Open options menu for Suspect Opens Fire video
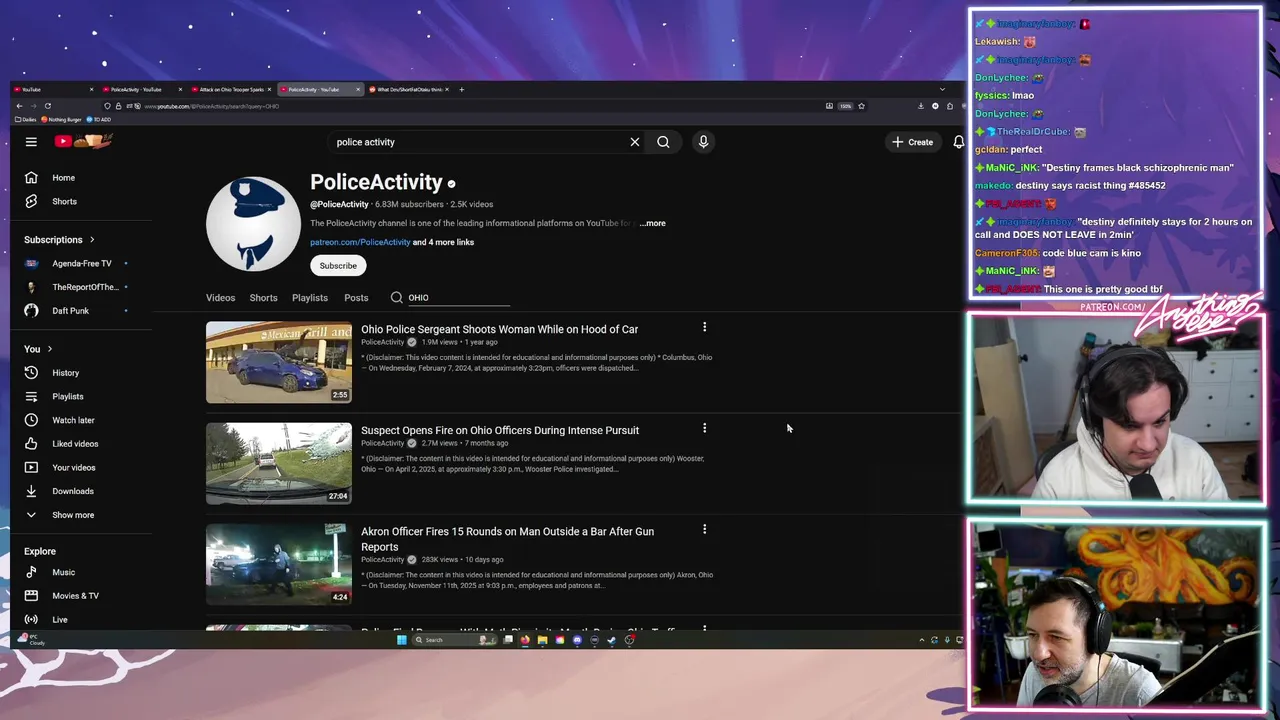 [704, 428]
